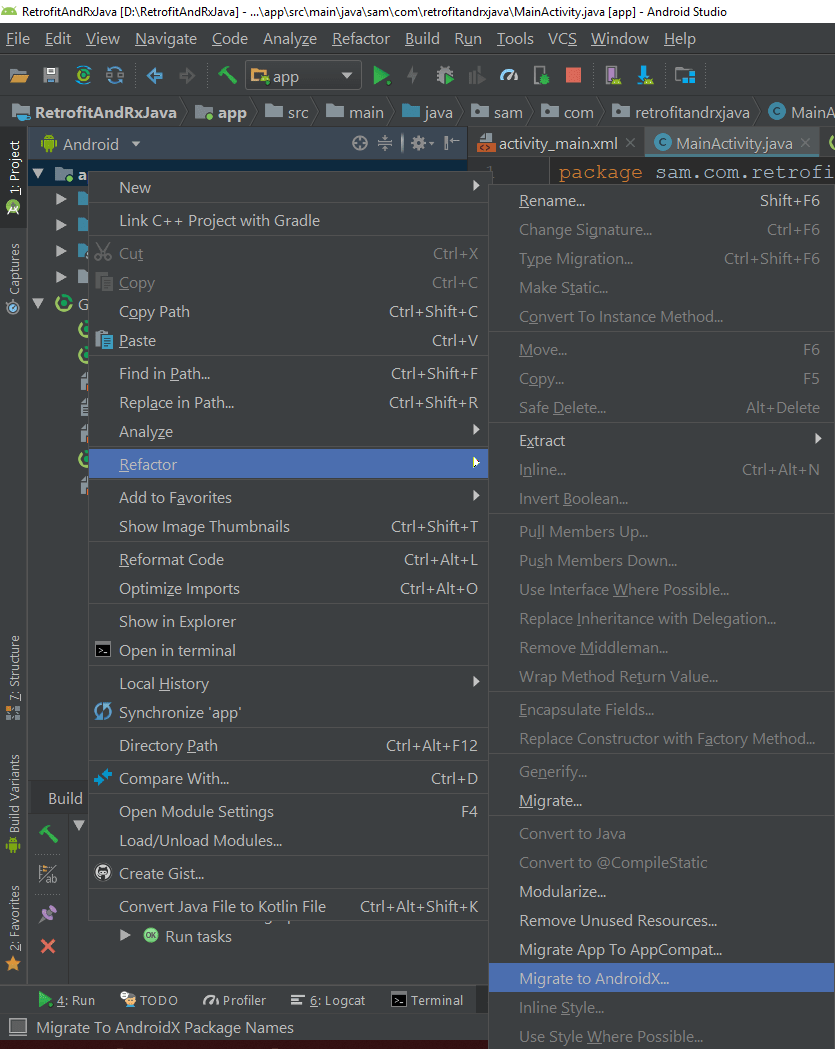Click the status bar tool window toggle square
The image size is (835, 1049).
point(18,1027)
